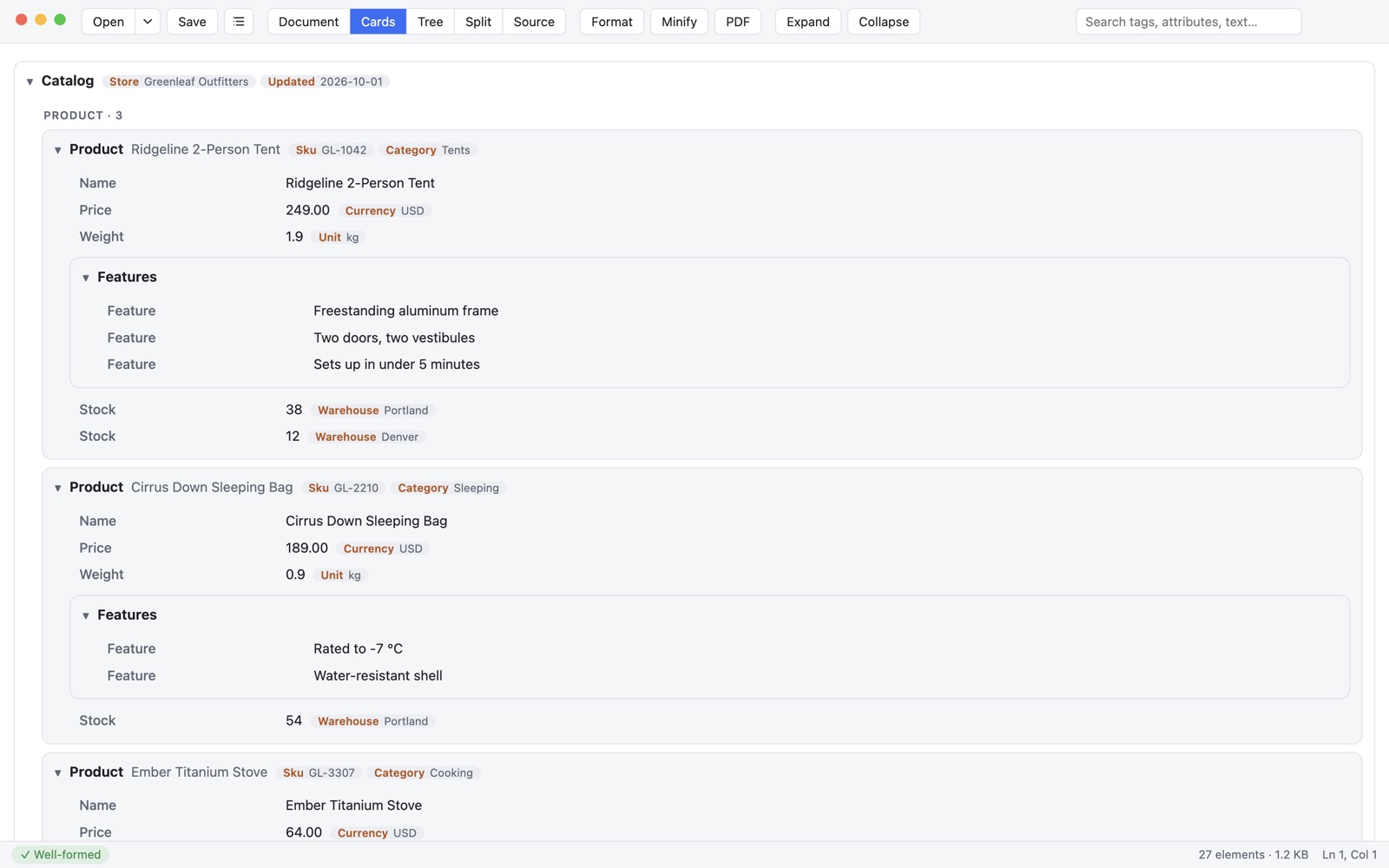
Task: Switch to the Source view tab
Action: (x=534, y=22)
